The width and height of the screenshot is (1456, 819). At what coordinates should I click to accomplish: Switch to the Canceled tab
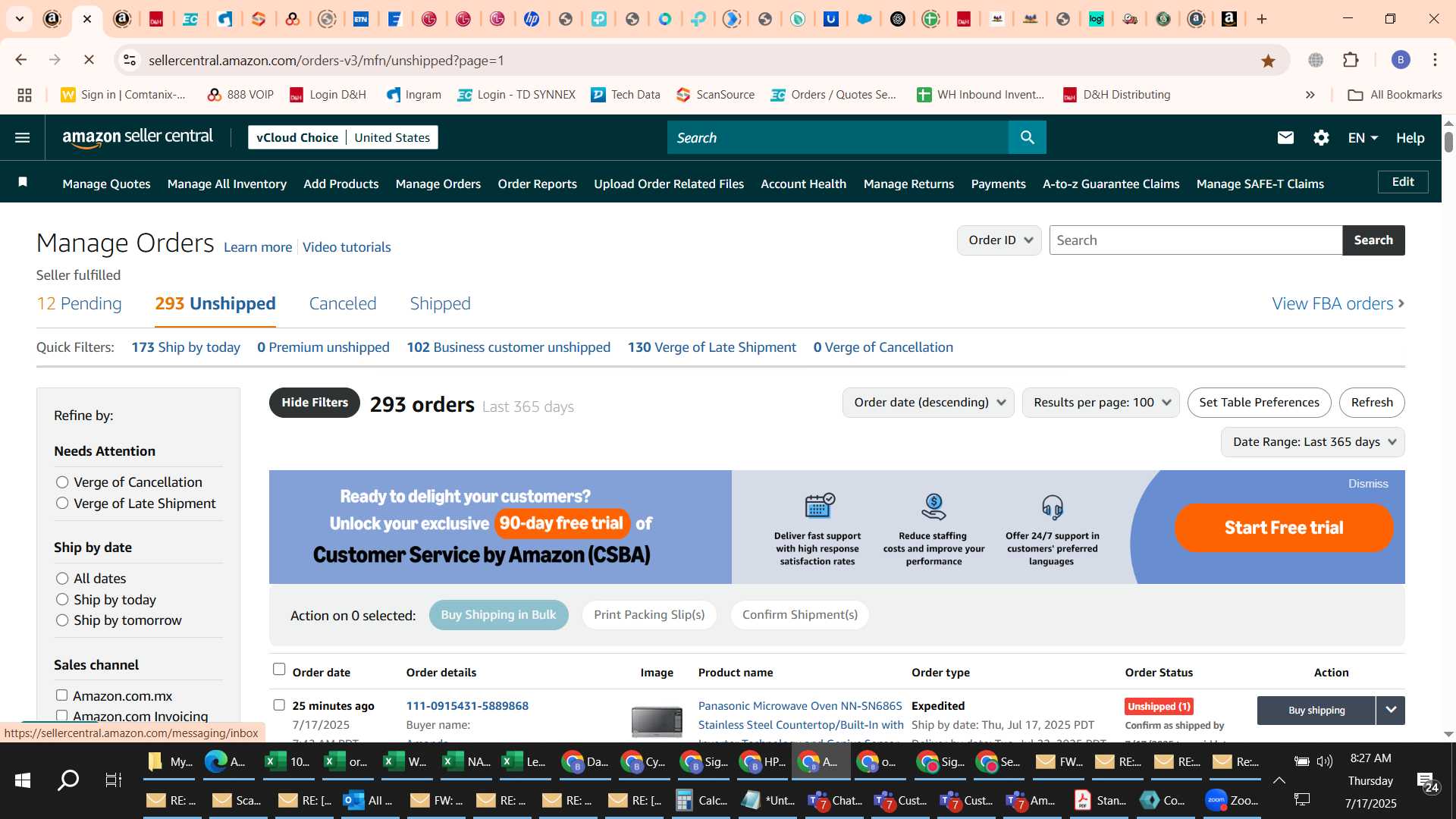click(343, 303)
